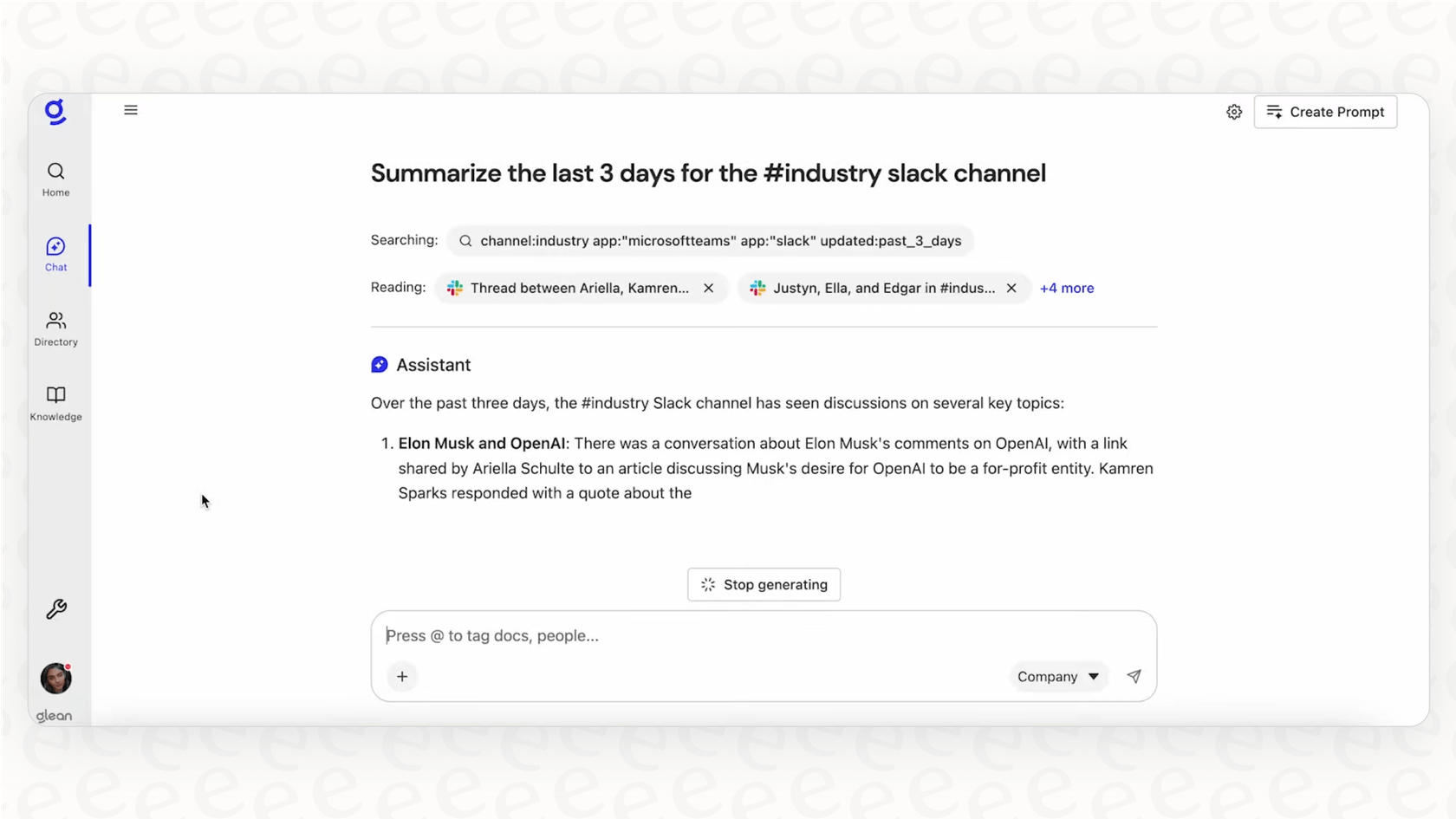Click the search query pill to edit it
This screenshot has height=819, width=1456.
[x=719, y=241]
